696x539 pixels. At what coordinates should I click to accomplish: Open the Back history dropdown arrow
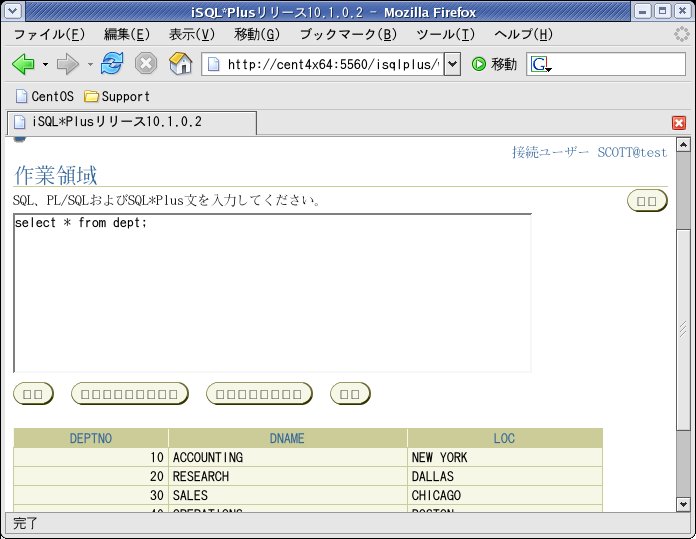pyautogui.click(x=45, y=65)
